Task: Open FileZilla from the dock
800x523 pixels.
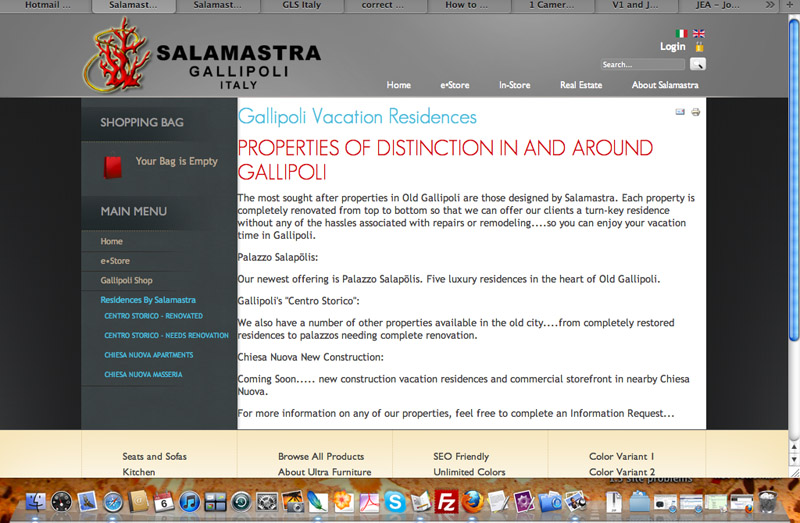Action: [446, 502]
